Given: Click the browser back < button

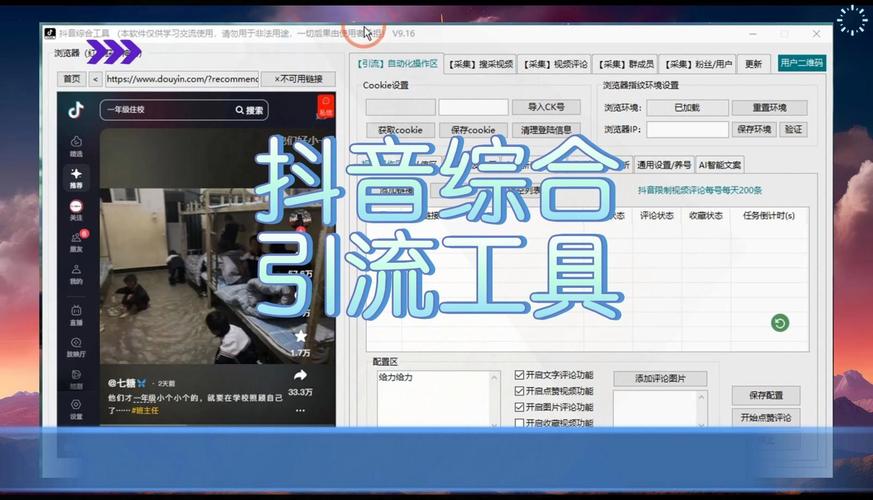Looking at the screenshot, I should tap(96, 79).
